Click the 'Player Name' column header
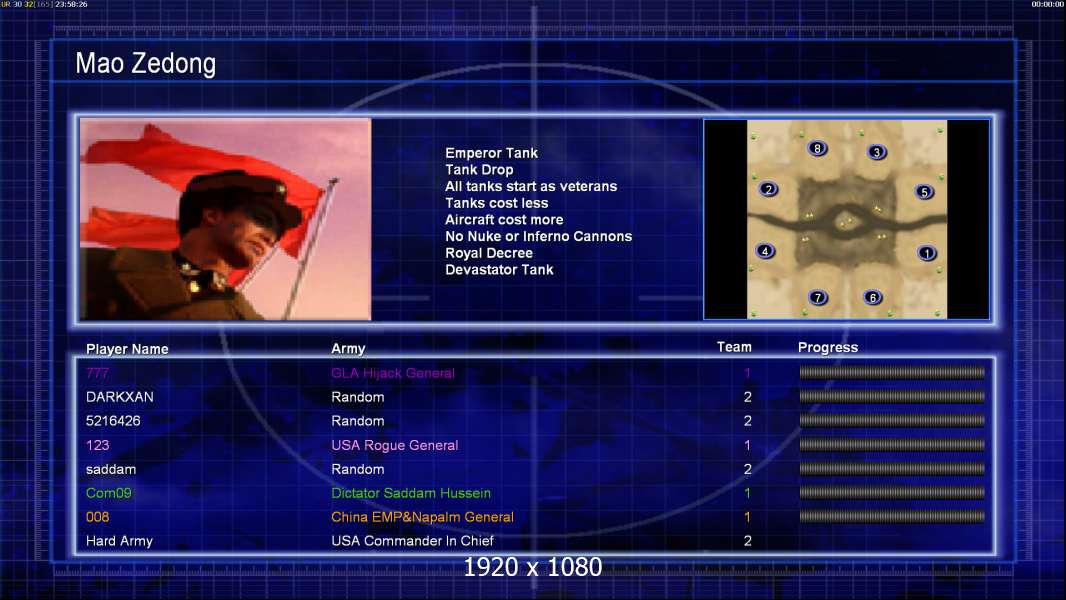 pyautogui.click(x=127, y=349)
